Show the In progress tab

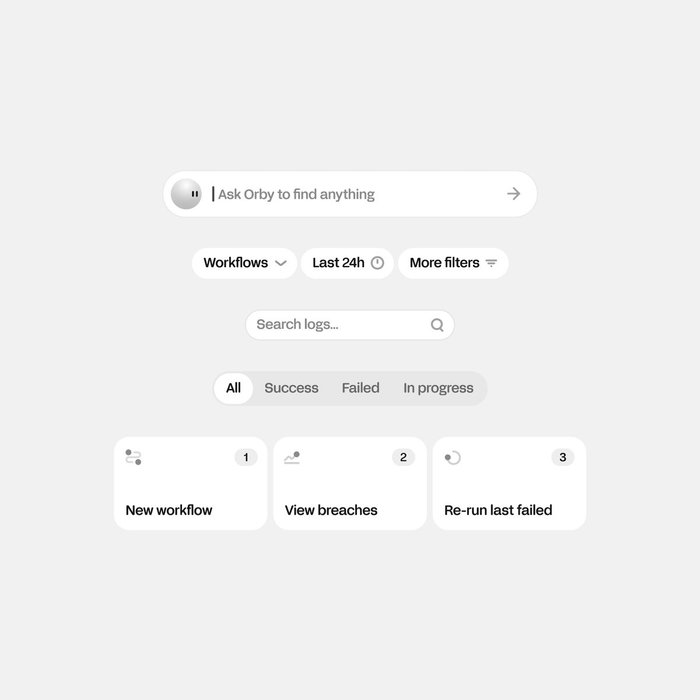click(x=438, y=388)
